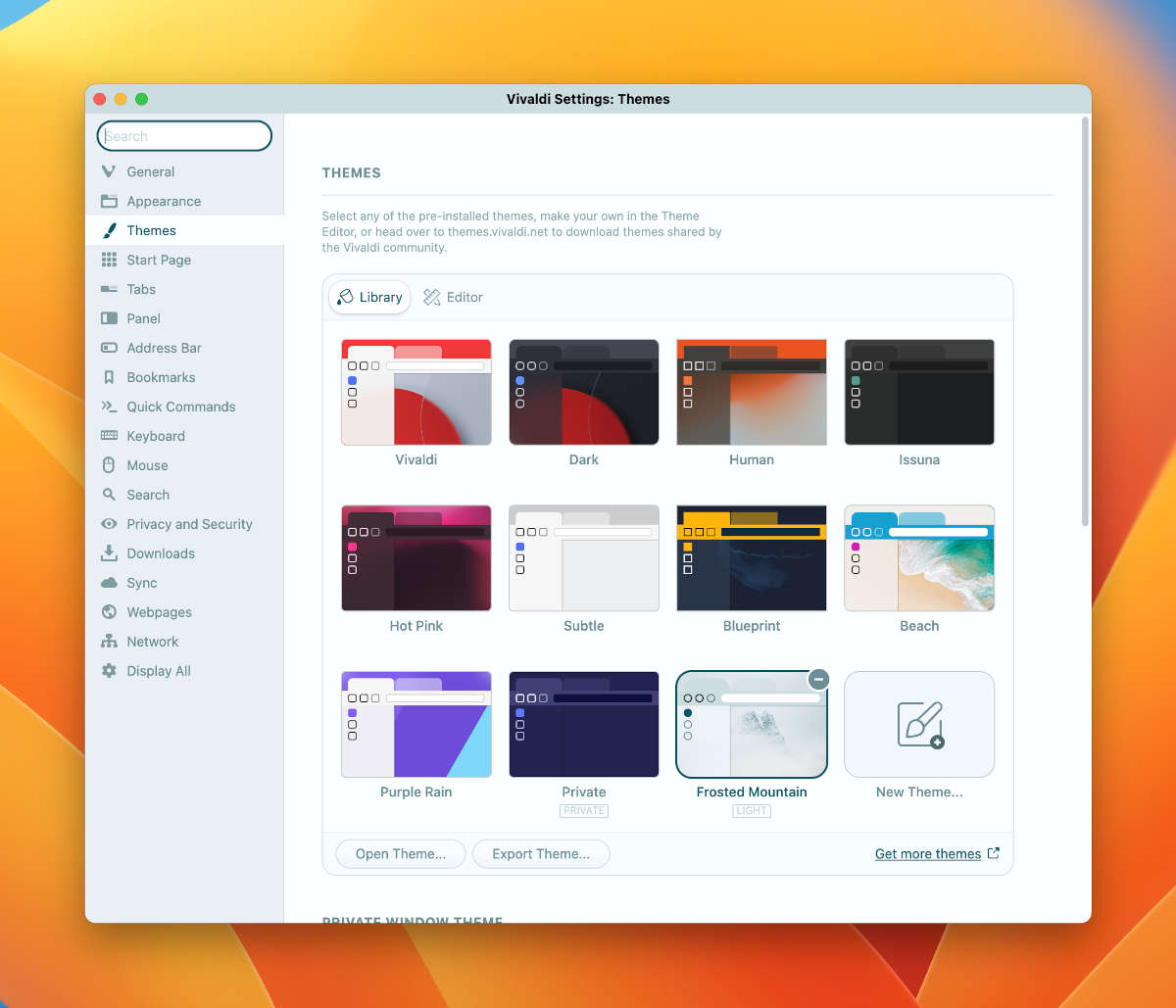Image resolution: width=1176 pixels, height=1008 pixels.
Task: Click the Themes paintbrush icon in sidebar
Action: click(109, 230)
